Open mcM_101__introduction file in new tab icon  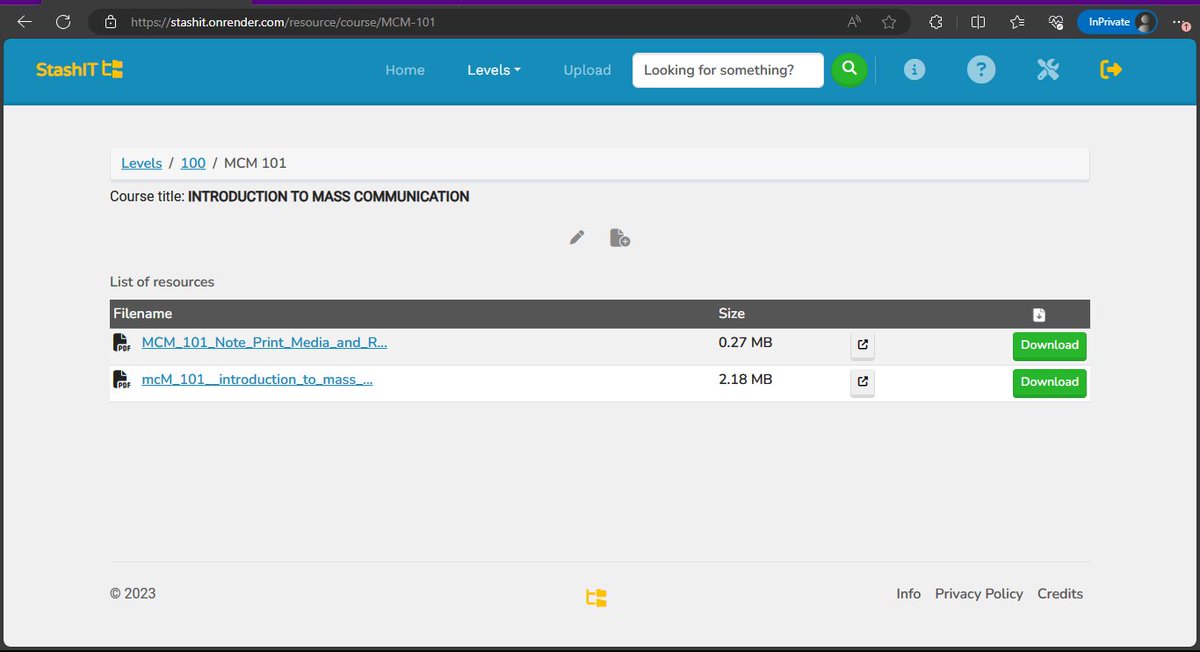pos(863,382)
